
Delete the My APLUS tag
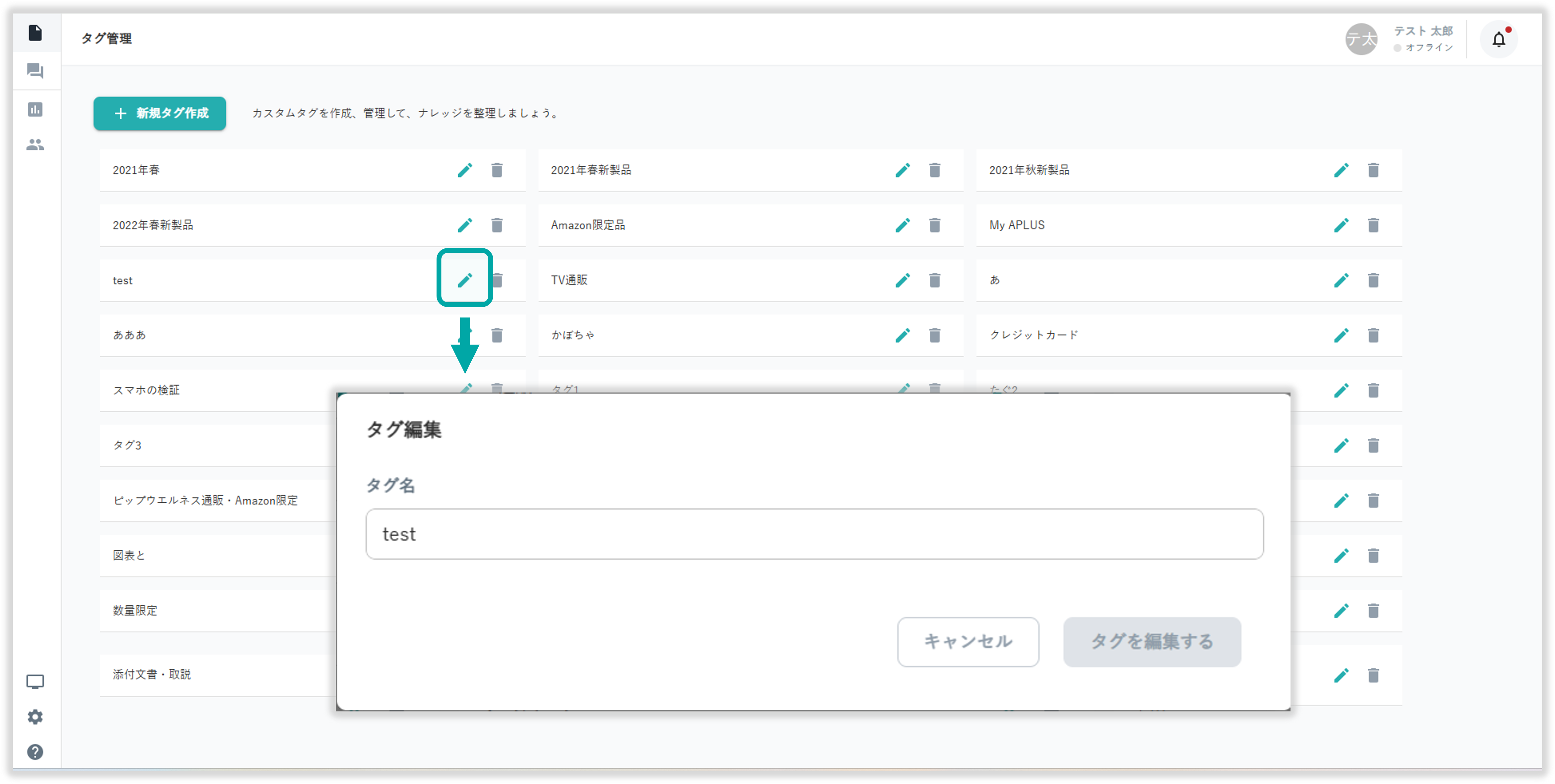click(x=1373, y=225)
